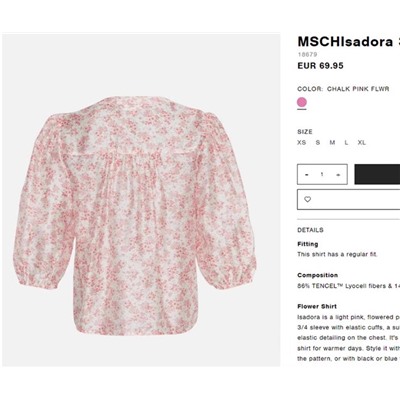
Task: Click the EUR 69.95 price
Action: click(x=320, y=66)
